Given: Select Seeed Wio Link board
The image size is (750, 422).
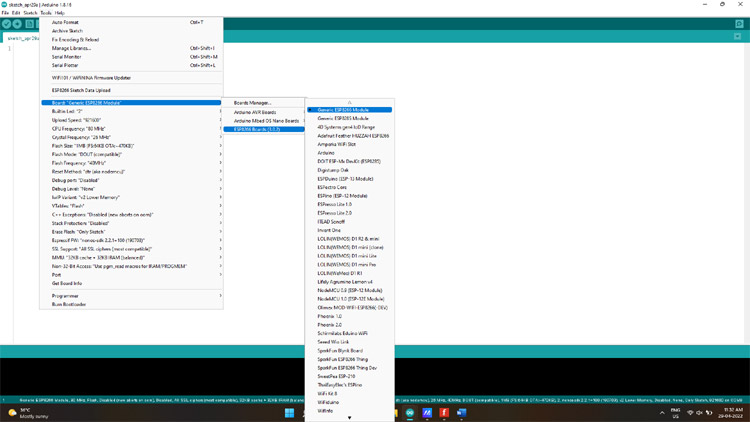Looking at the screenshot, I should tap(349, 342).
